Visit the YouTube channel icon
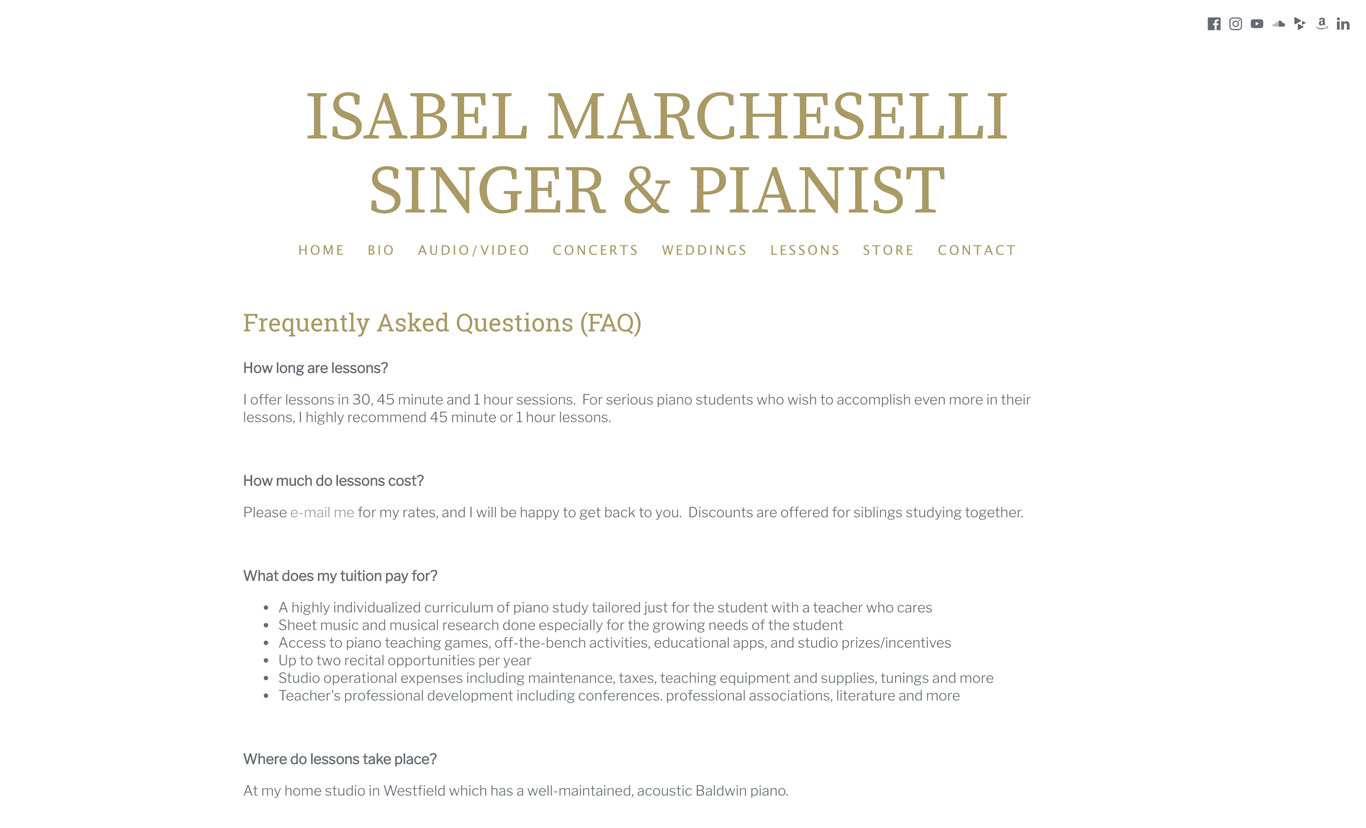 (x=1257, y=24)
